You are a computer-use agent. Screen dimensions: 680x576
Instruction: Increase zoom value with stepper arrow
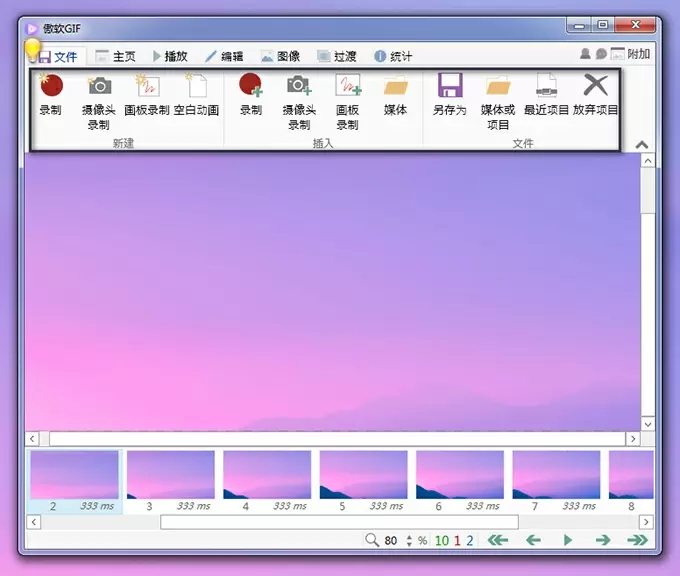tap(407, 536)
